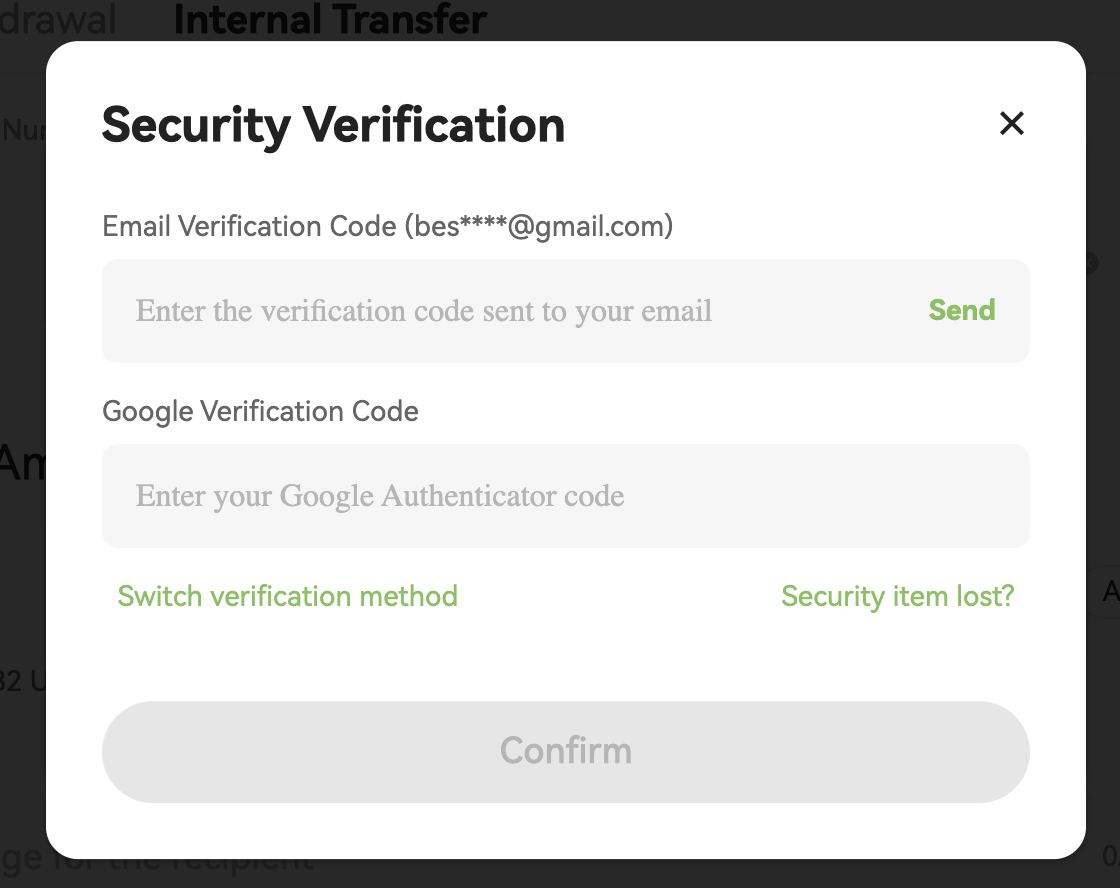
Task: Focus the Google Authenticator code field
Action: click(x=565, y=496)
